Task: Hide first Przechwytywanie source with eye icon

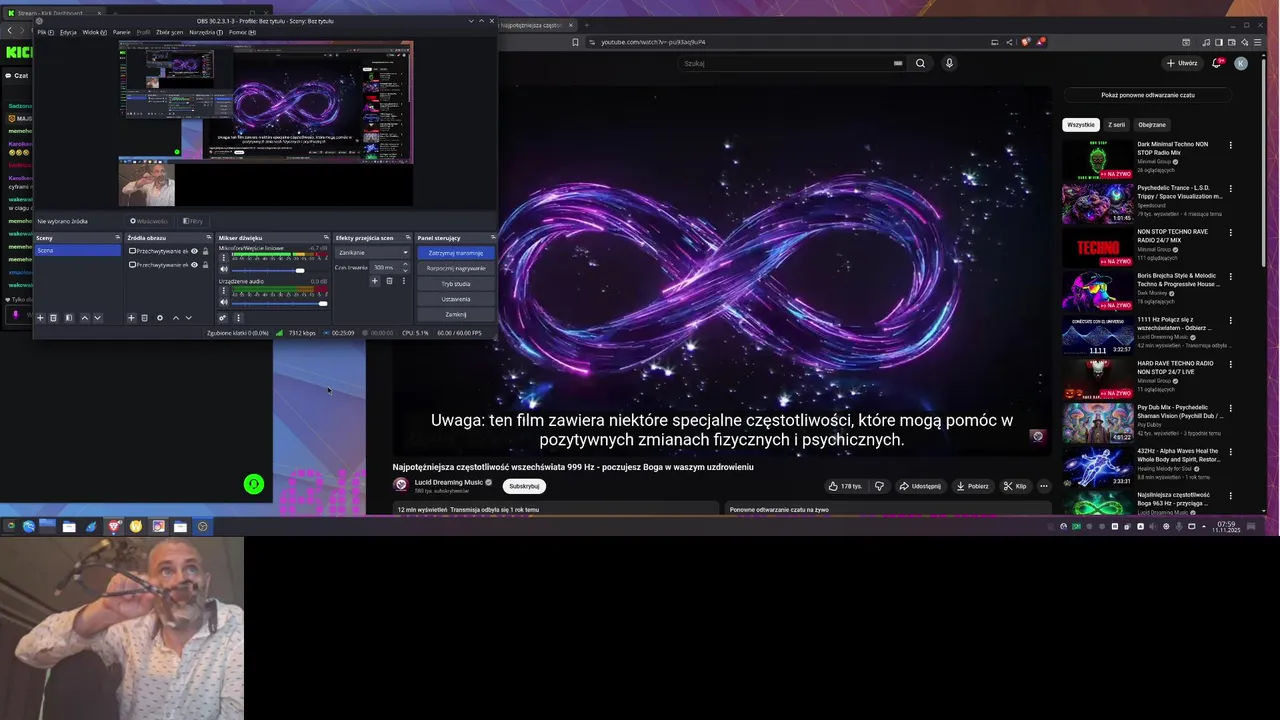Action: click(x=194, y=251)
